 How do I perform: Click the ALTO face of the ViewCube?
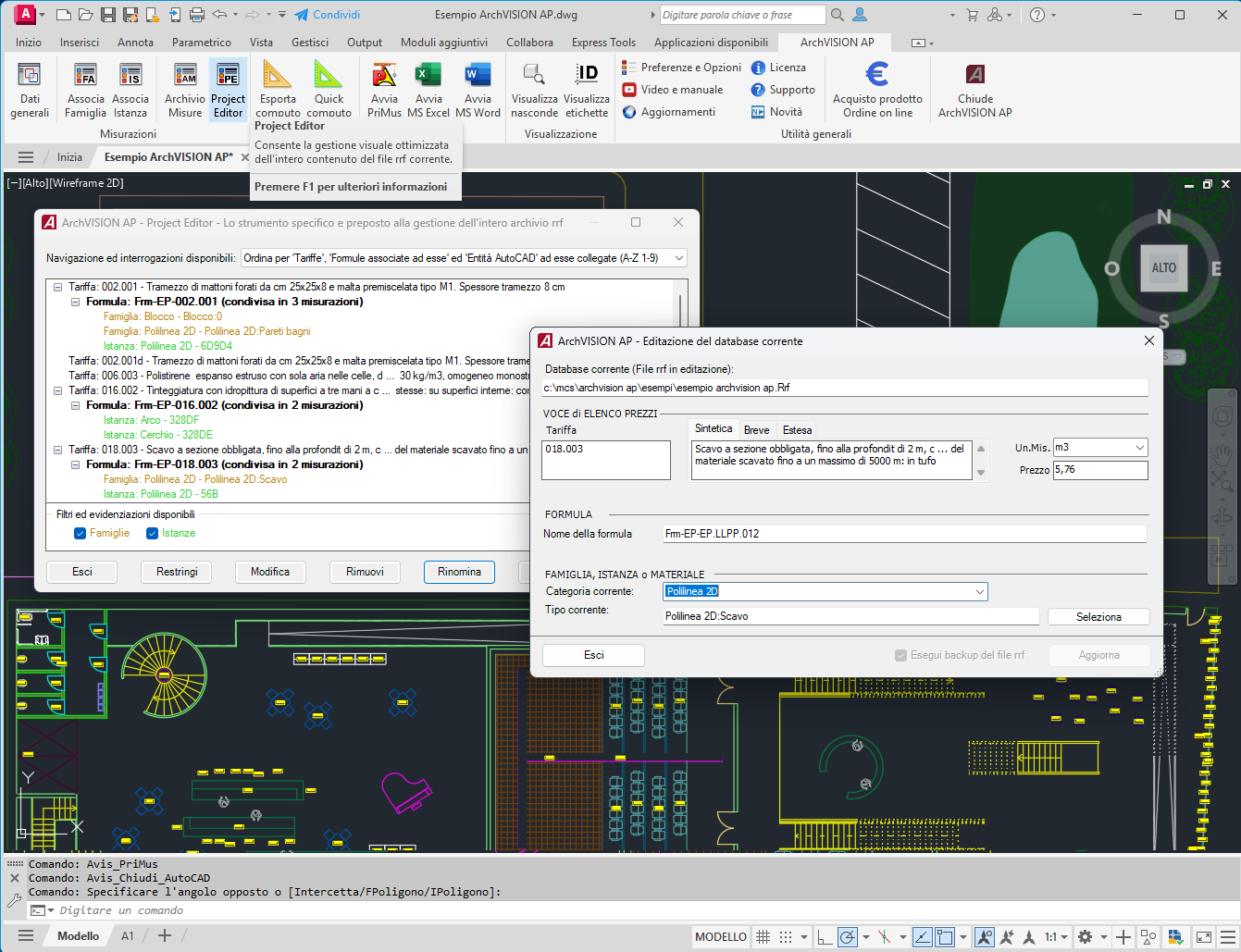coord(1163,268)
